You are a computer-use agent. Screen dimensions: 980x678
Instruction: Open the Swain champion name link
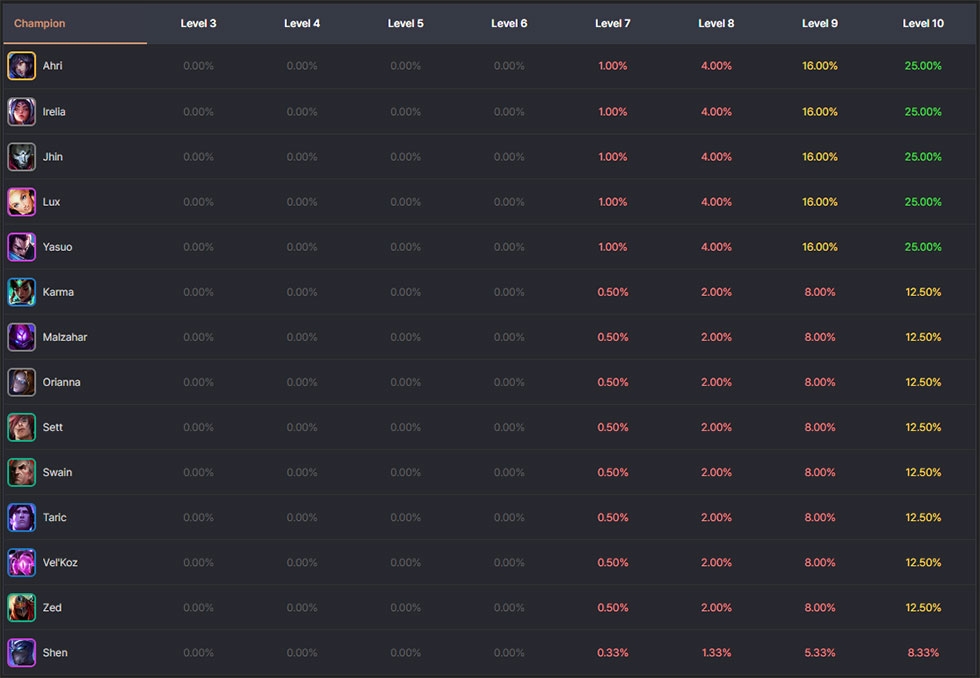(58, 472)
